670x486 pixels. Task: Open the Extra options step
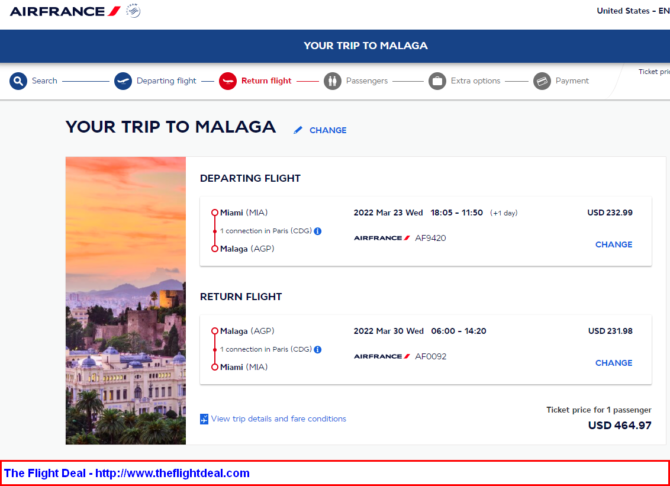pyautogui.click(x=476, y=81)
